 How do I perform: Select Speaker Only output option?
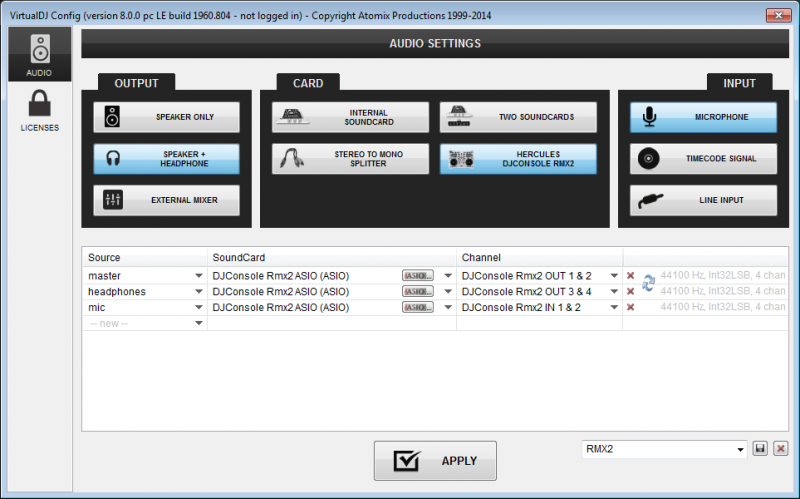167,117
